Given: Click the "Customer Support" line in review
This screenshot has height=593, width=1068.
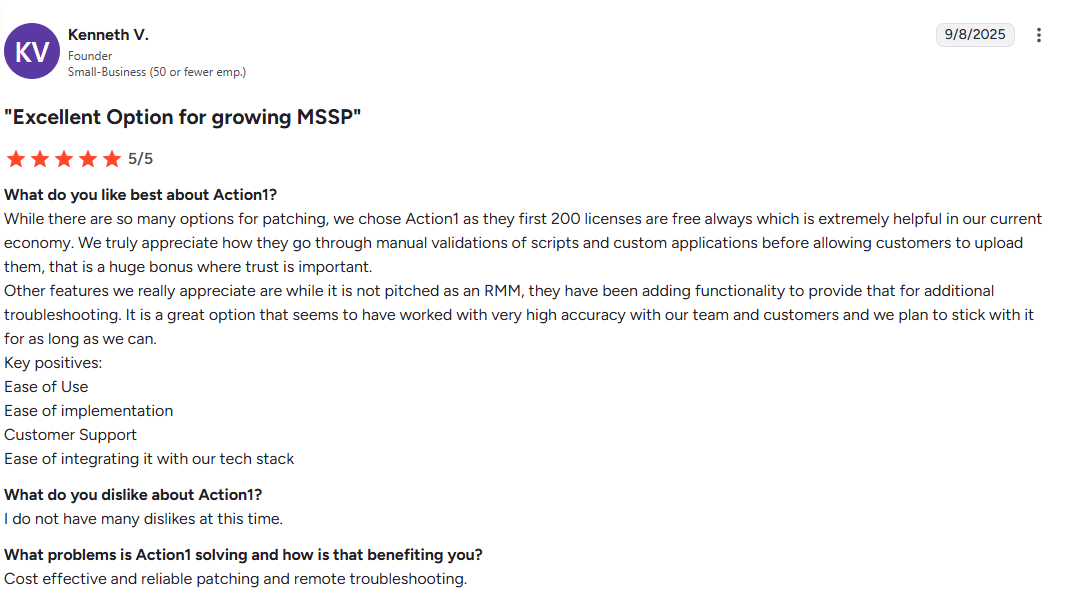Looking at the screenshot, I should 70,435.
